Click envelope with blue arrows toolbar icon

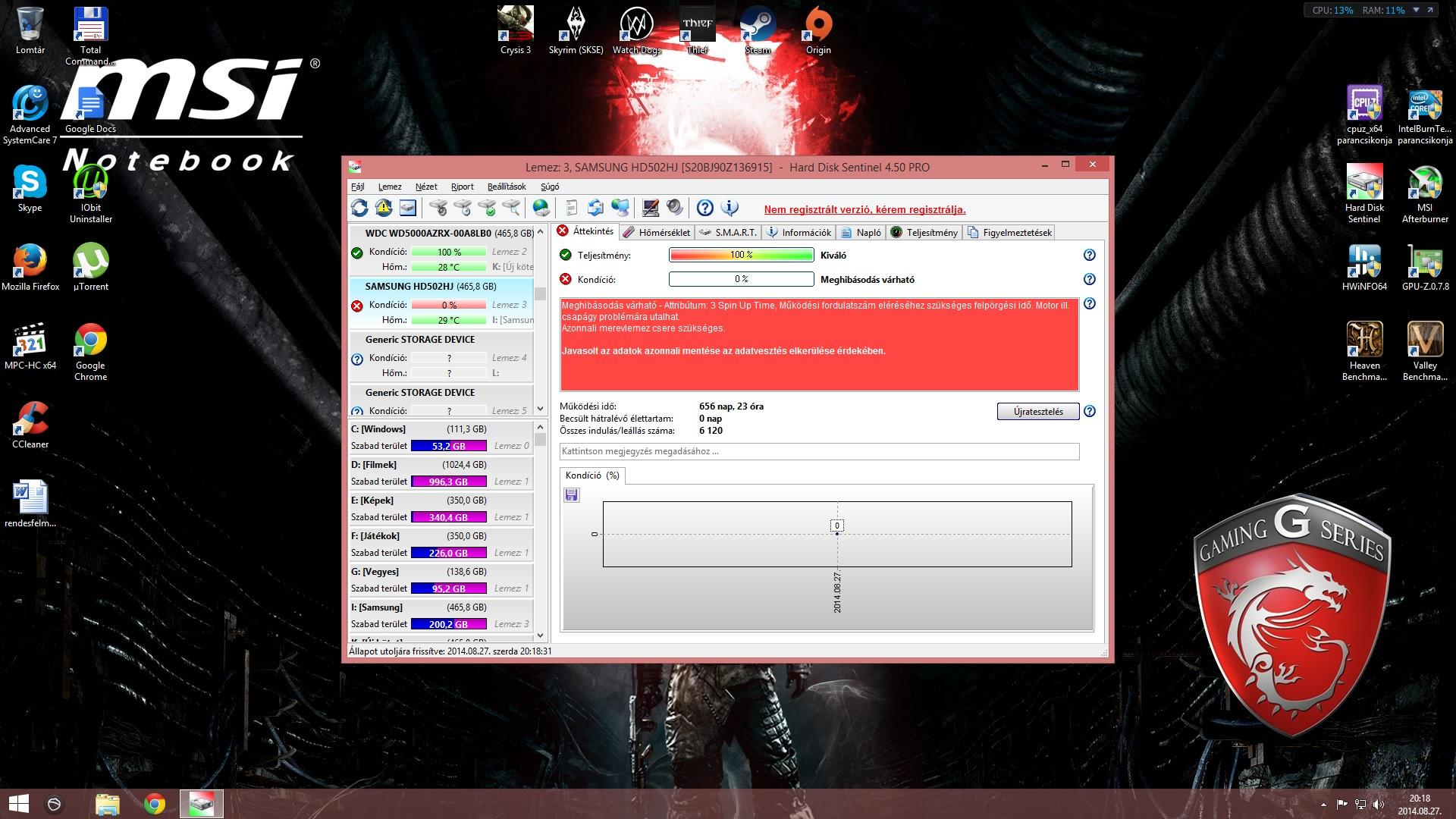tap(595, 208)
